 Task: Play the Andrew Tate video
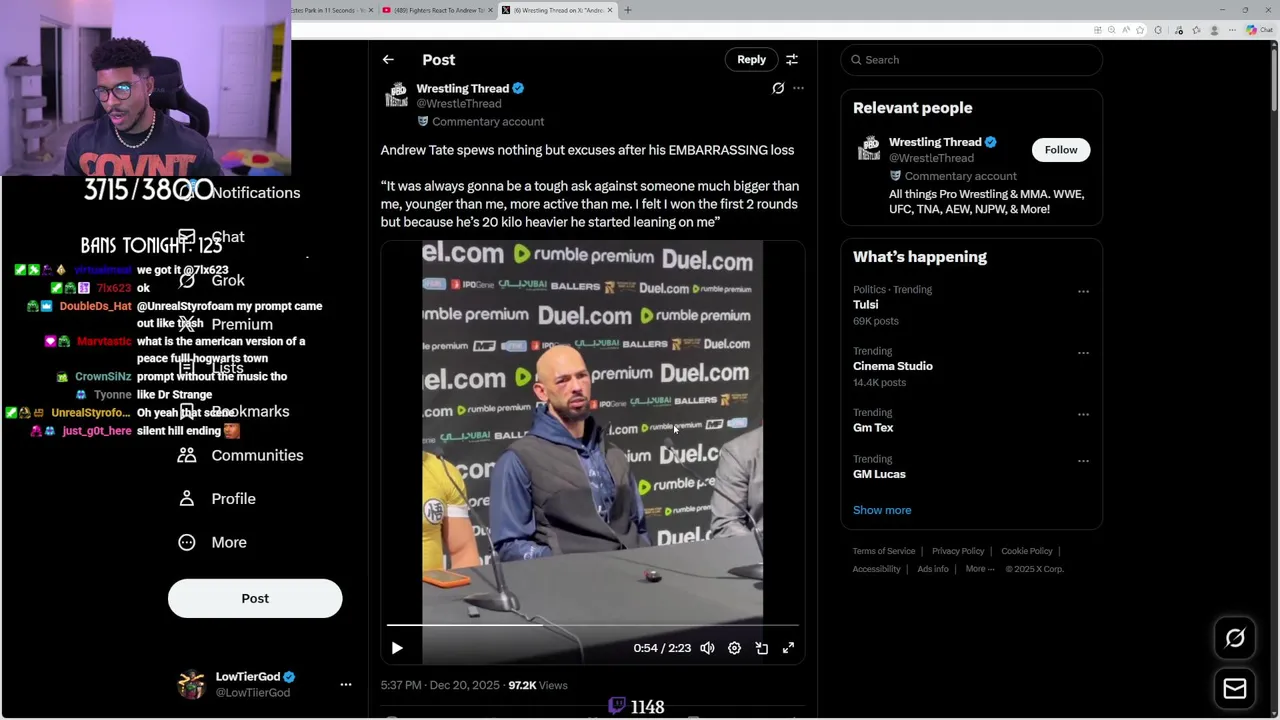397,648
